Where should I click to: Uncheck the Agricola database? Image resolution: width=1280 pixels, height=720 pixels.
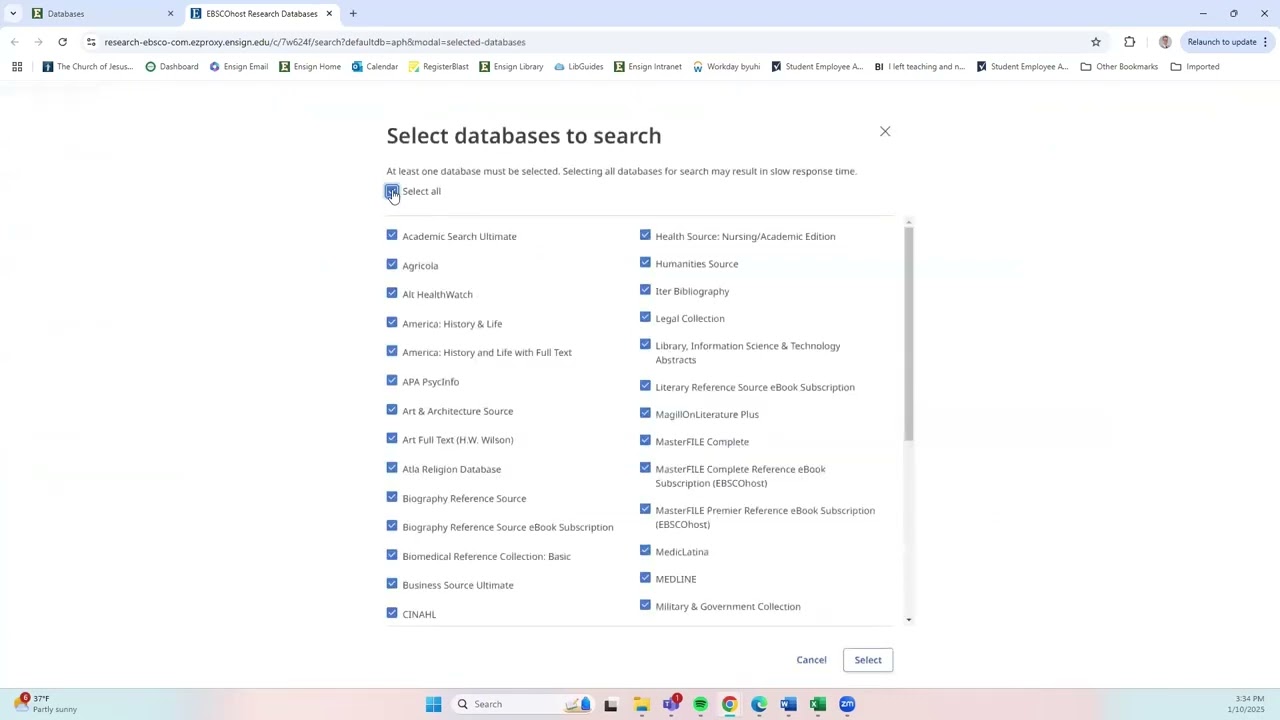pos(392,264)
